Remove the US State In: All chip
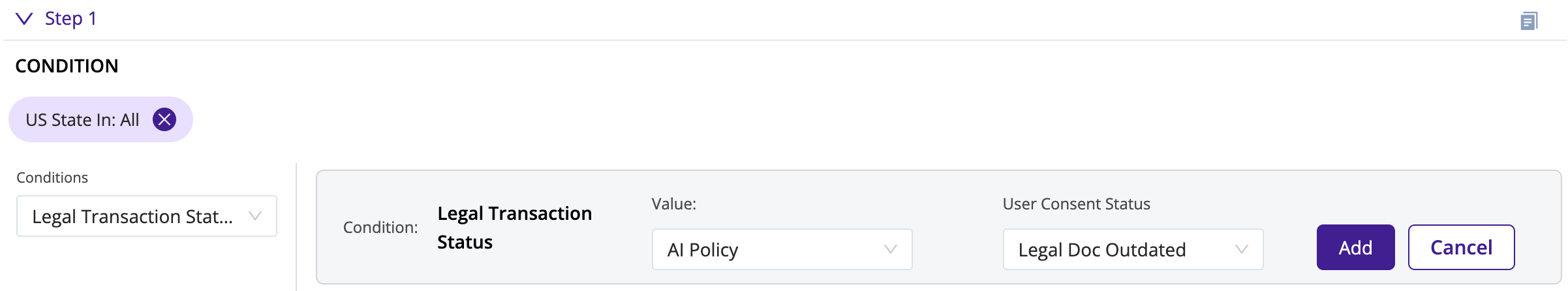 click(x=164, y=119)
